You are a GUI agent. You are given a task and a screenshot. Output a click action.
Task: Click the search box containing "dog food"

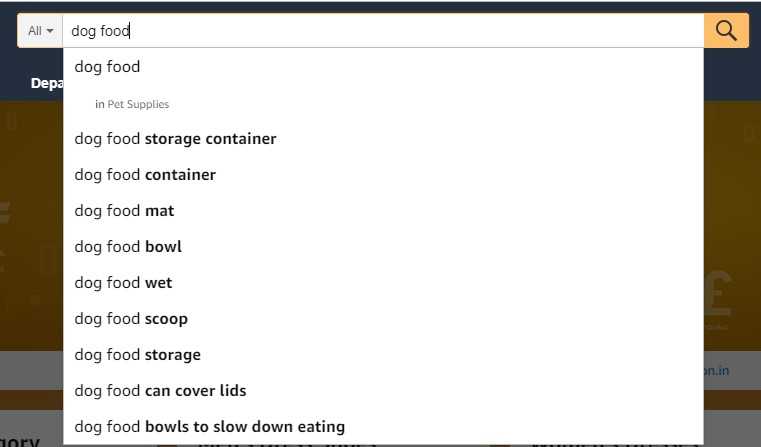click(x=380, y=31)
